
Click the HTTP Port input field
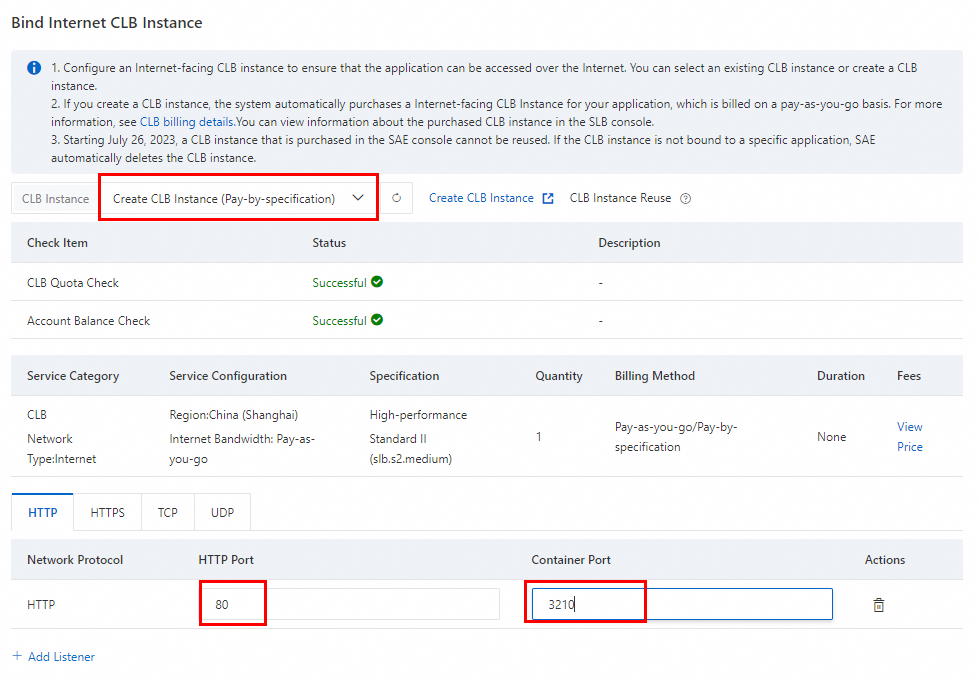coord(349,604)
